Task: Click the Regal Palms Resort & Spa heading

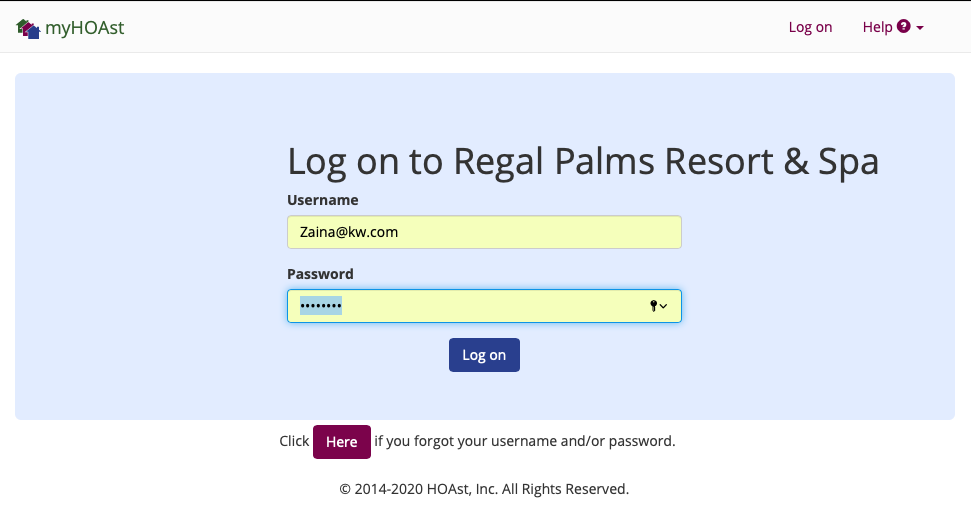Action: (583, 162)
